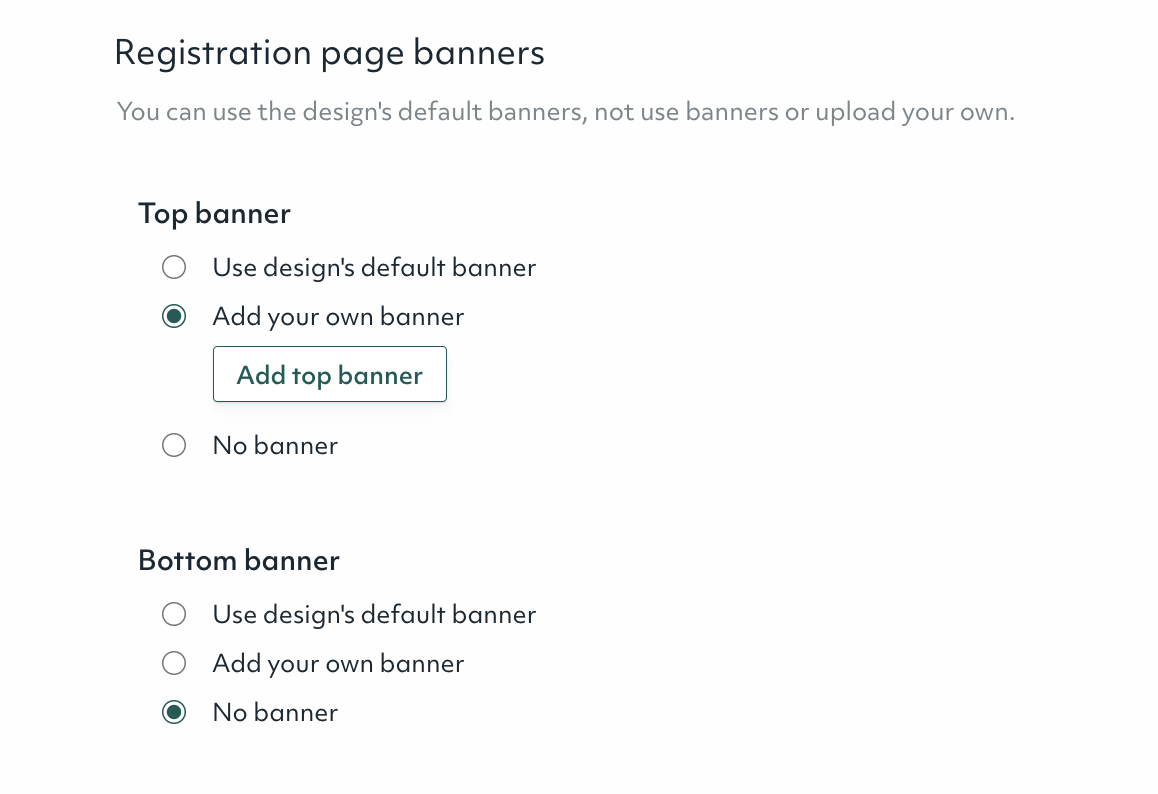Click the "Registration page banners" heading

[x=329, y=52]
